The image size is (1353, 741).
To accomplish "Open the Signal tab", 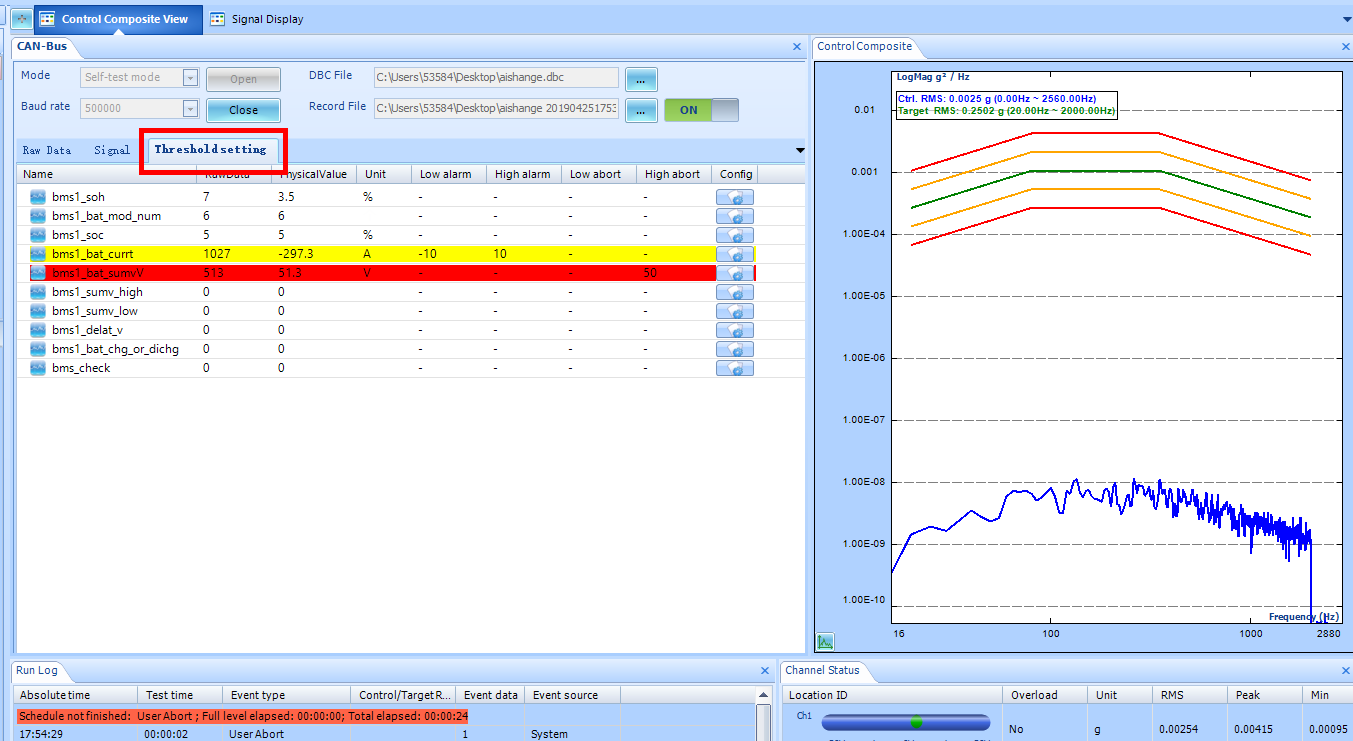I will 112,150.
